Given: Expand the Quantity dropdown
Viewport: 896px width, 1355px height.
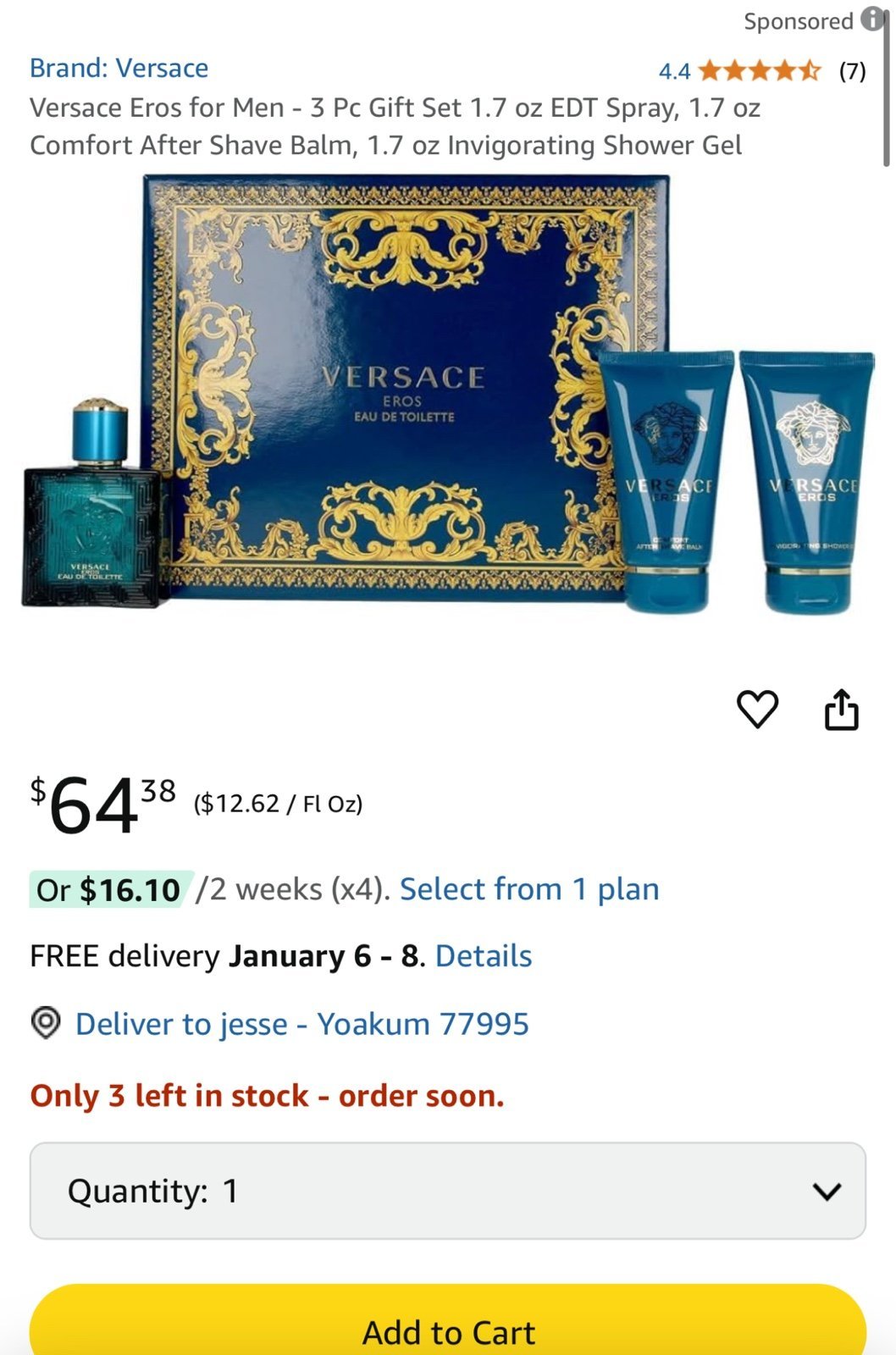Looking at the screenshot, I should tap(447, 1191).
